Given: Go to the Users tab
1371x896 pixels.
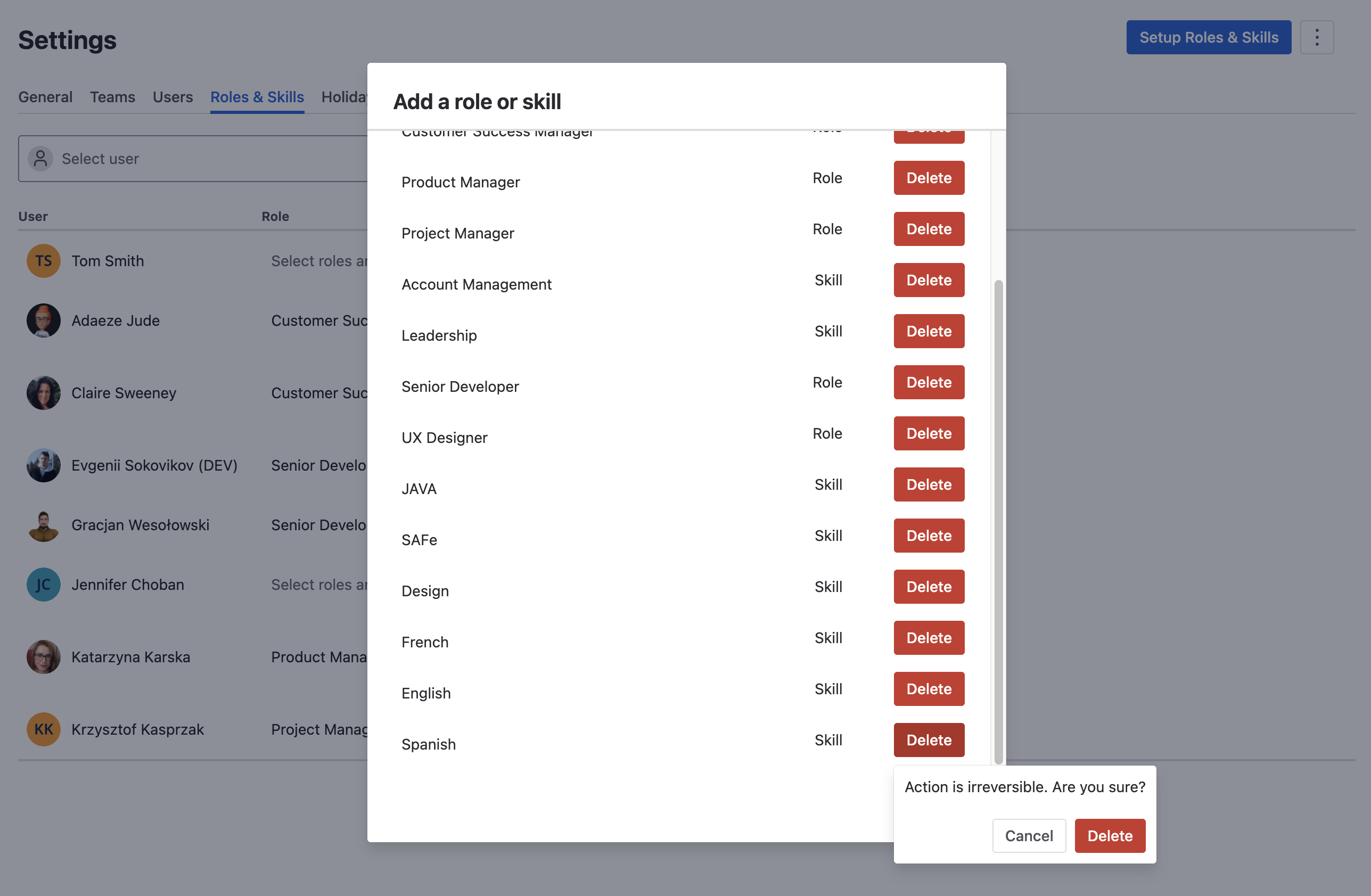Looking at the screenshot, I should [172, 97].
